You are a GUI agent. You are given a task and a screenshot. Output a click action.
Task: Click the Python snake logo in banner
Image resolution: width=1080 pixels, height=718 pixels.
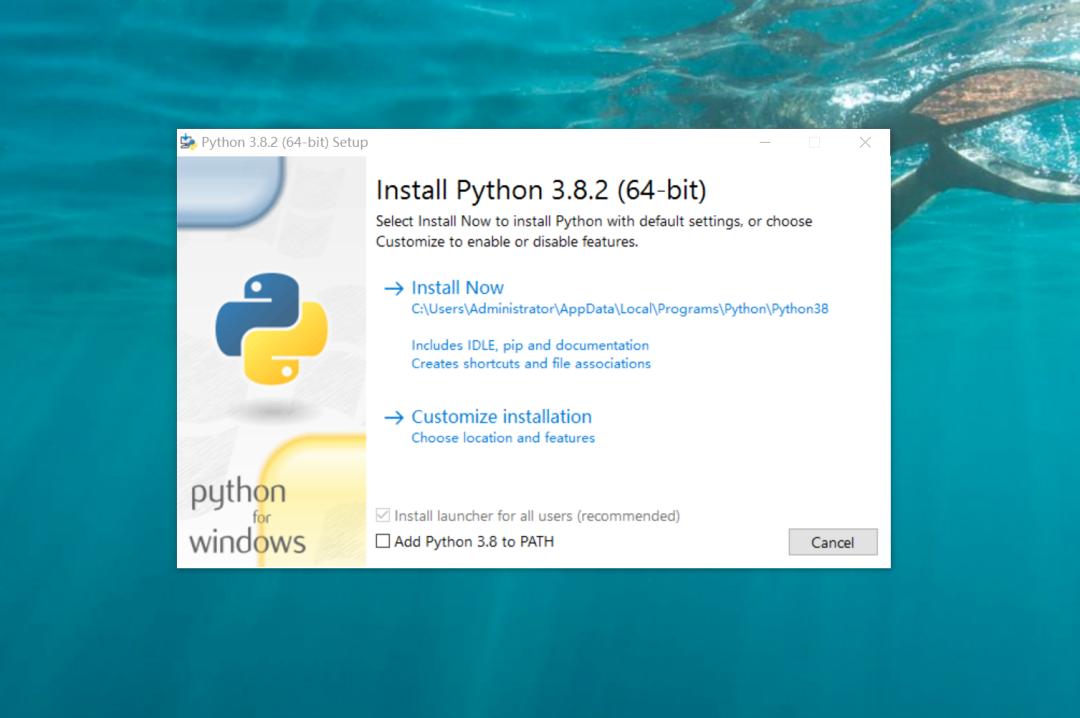click(x=271, y=328)
